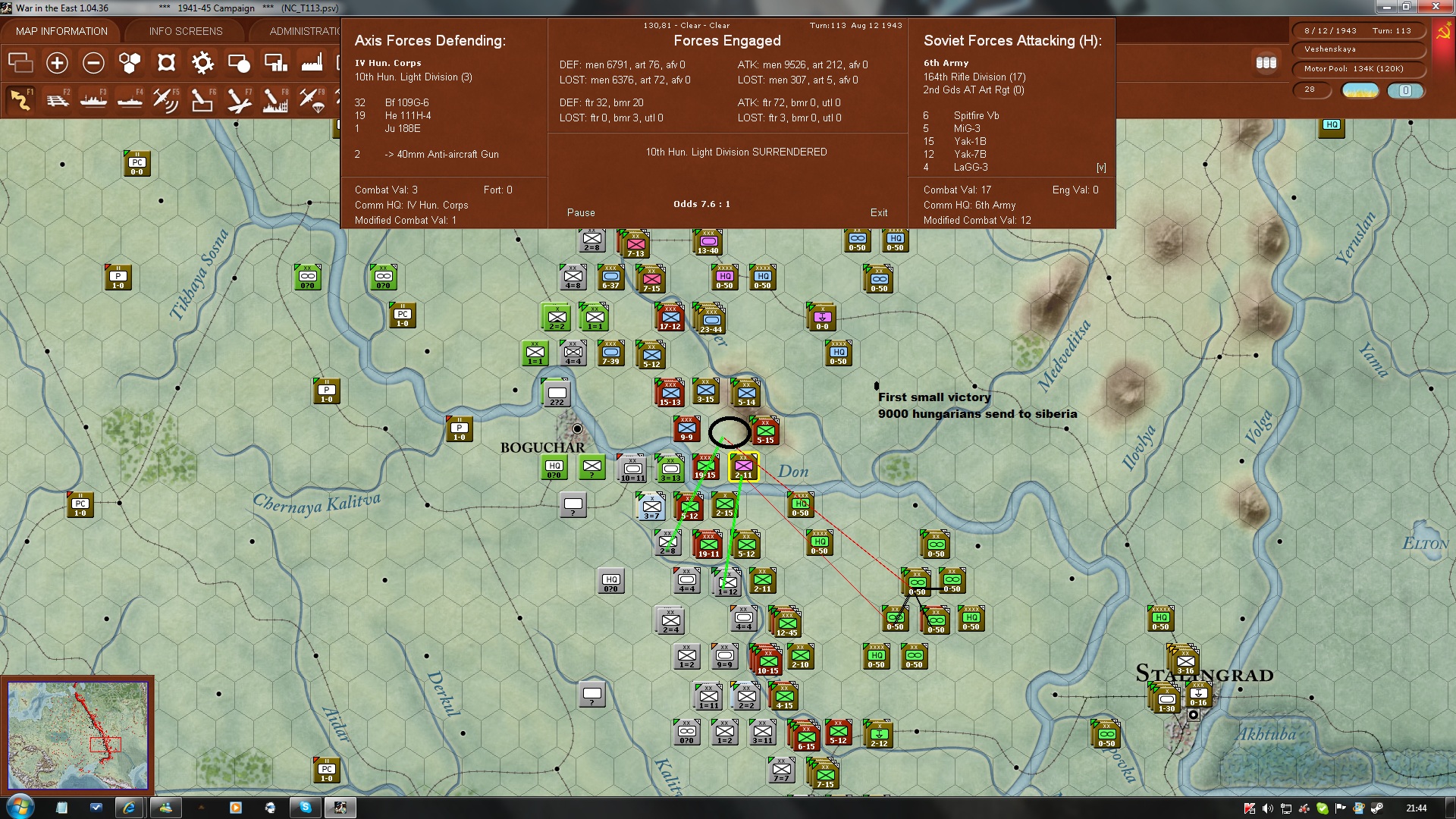Exit the combat report panel
1456x819 pixels.
tap(879, 213)
